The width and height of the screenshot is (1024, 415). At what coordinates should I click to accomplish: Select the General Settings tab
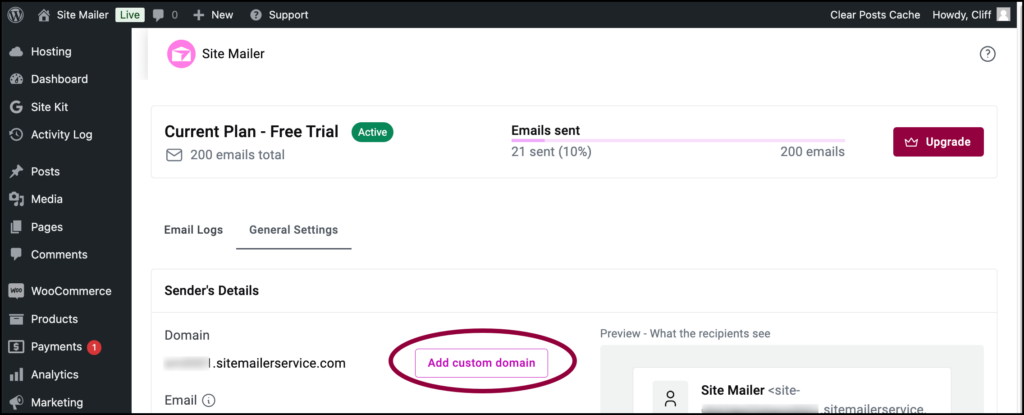(293, 230)
